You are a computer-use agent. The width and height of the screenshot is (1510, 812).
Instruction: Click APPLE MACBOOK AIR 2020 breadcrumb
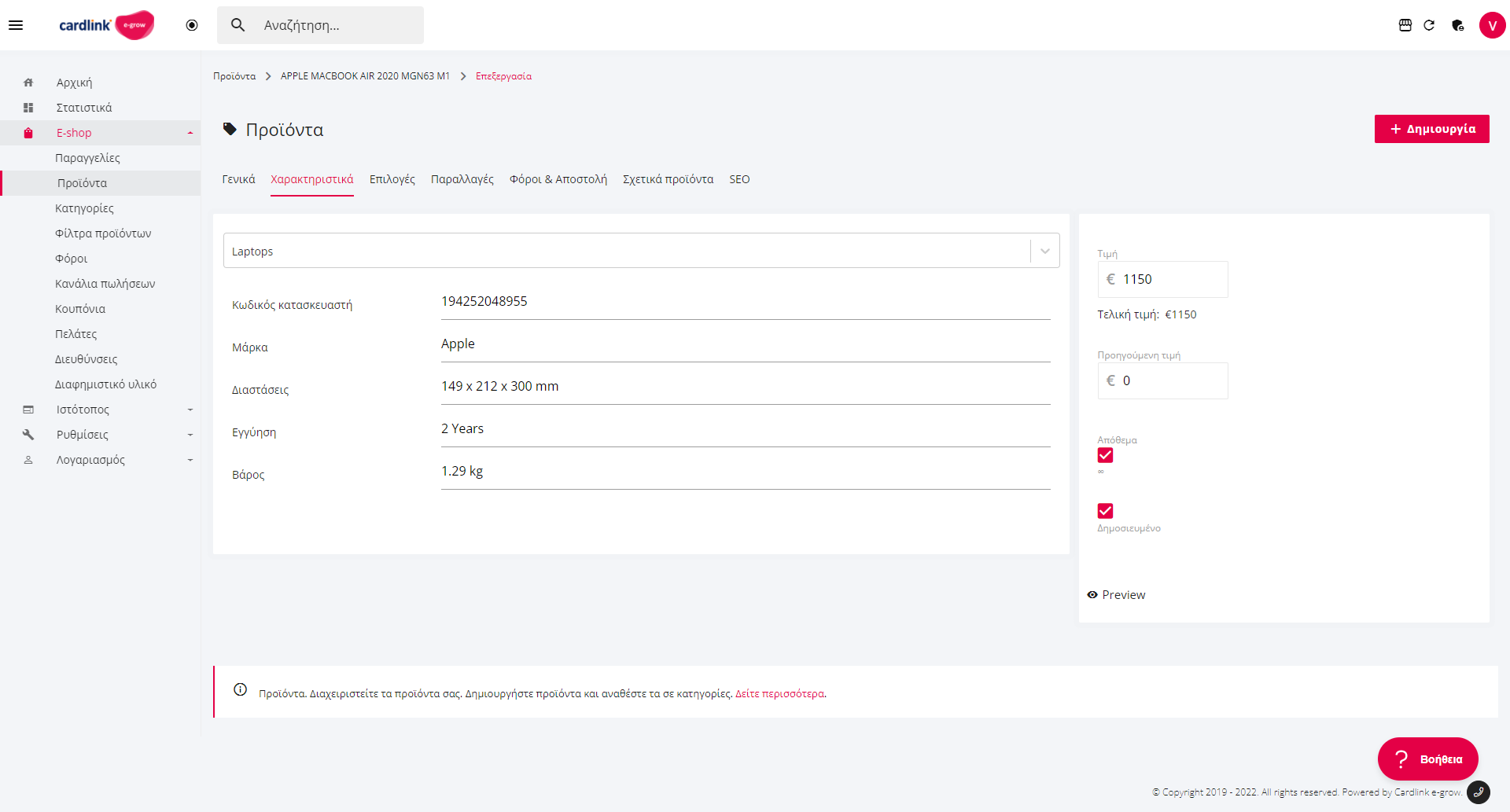[x=365, y=76]
